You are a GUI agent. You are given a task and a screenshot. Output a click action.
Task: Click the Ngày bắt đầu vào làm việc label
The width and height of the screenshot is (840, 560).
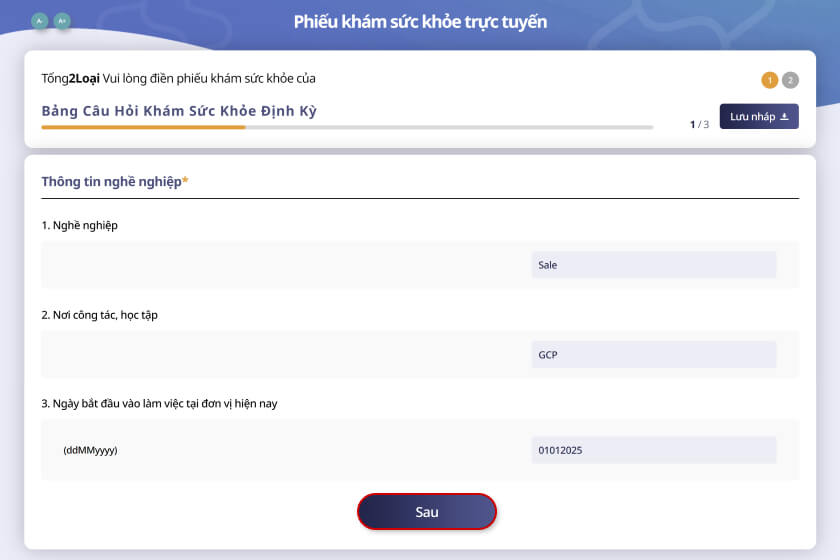[160, 404]
